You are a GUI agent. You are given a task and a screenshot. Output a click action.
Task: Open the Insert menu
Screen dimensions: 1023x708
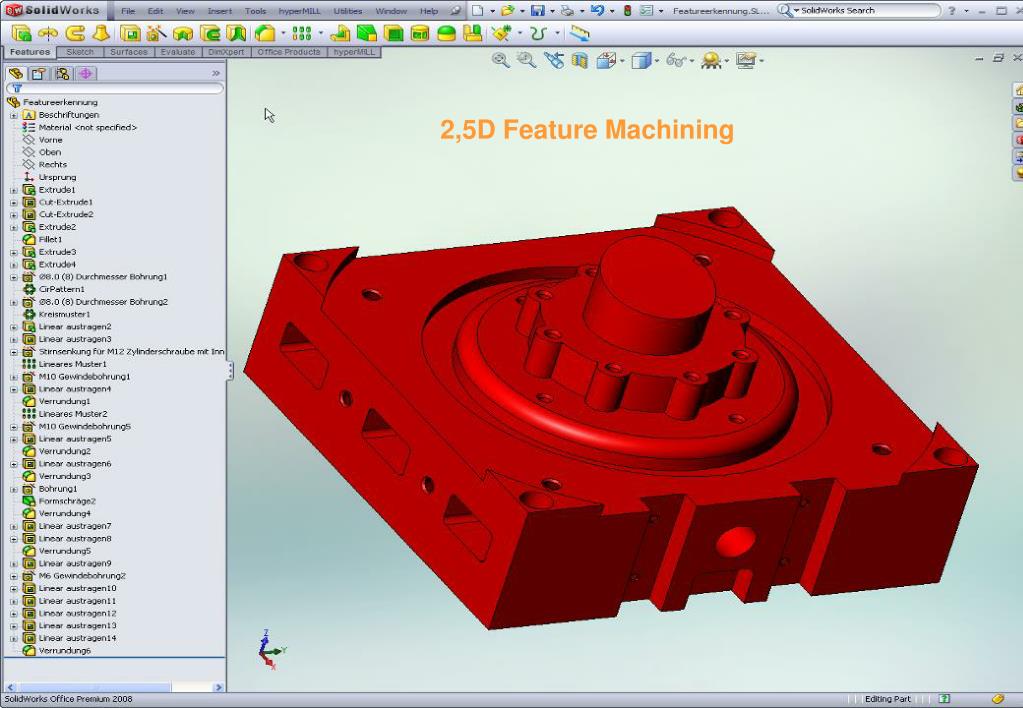(x=220, y=11)
